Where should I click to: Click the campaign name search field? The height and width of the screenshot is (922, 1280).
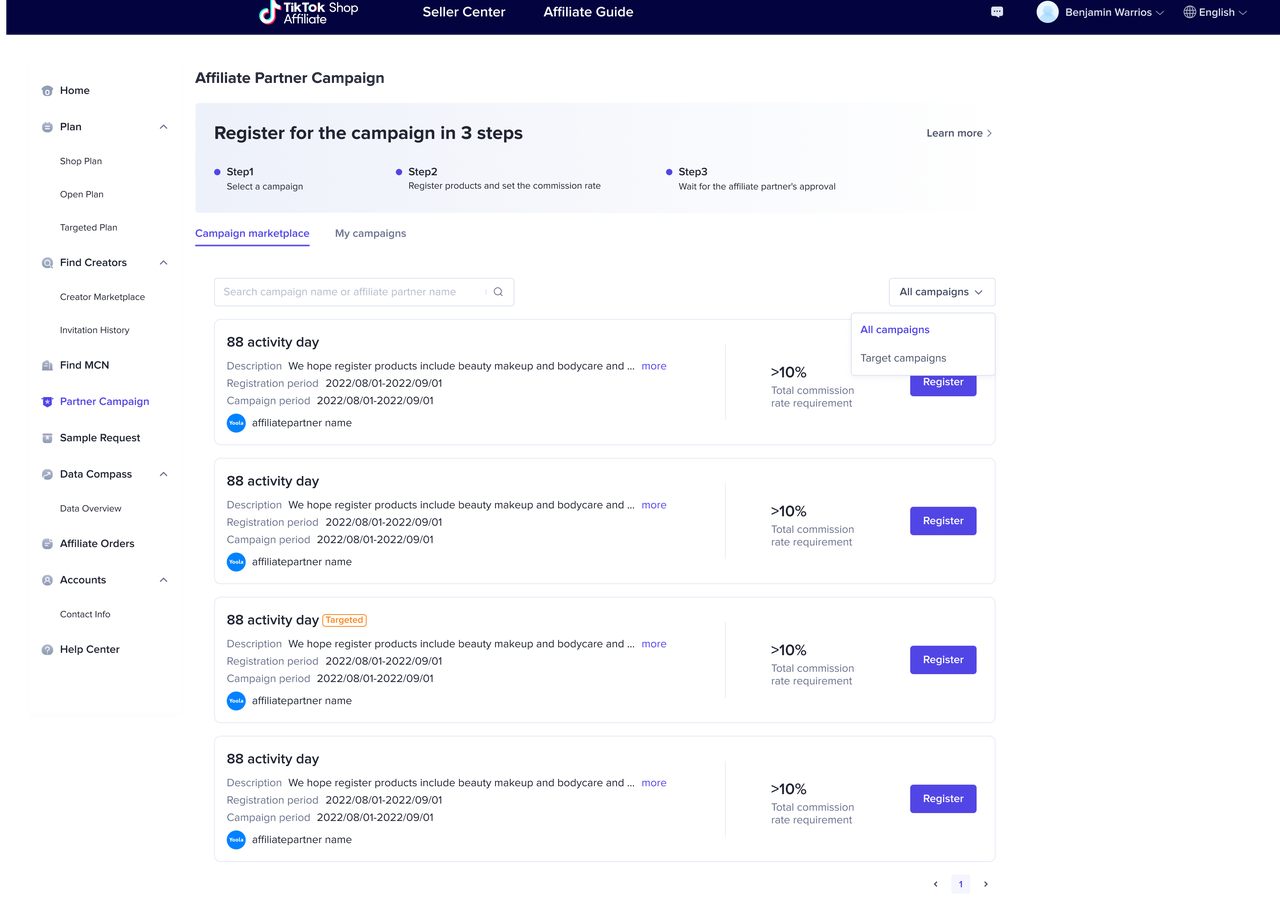[x=350, y=292]
